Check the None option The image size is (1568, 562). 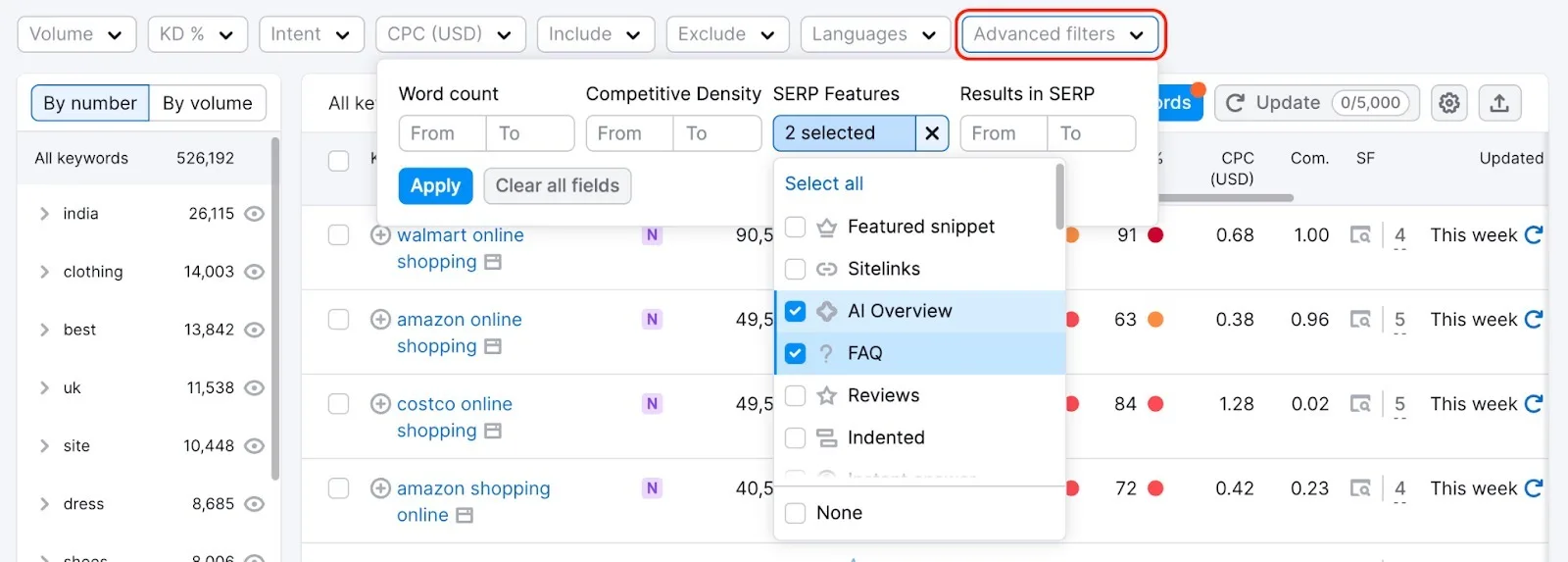(x=796, y=513)
